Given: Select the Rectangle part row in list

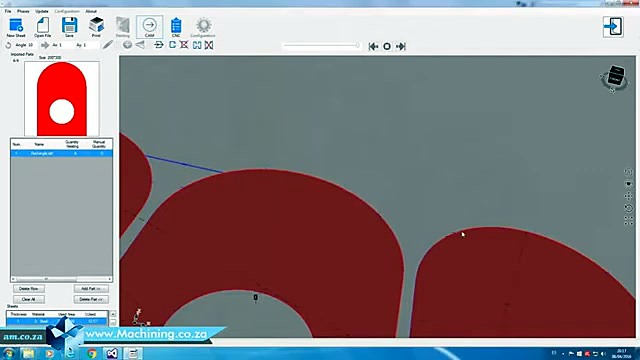Looking at the screenshot, I should (61, 153).
